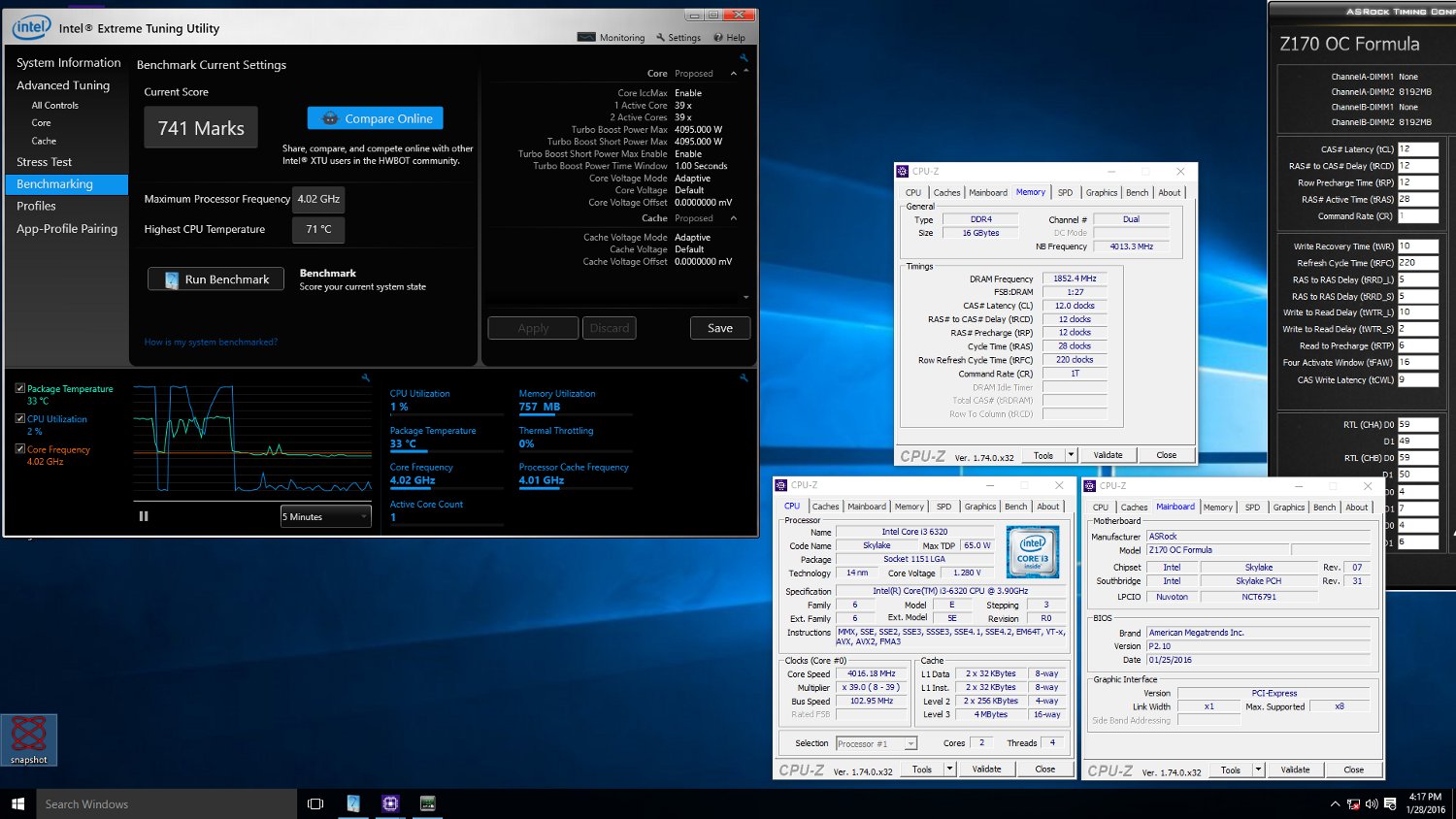Image resolution: width=1456 pixels, height=819 pixels.
Task: Select All Controls under Advanced Tuning
Action: pyautogui.click(x=55, y=105)
